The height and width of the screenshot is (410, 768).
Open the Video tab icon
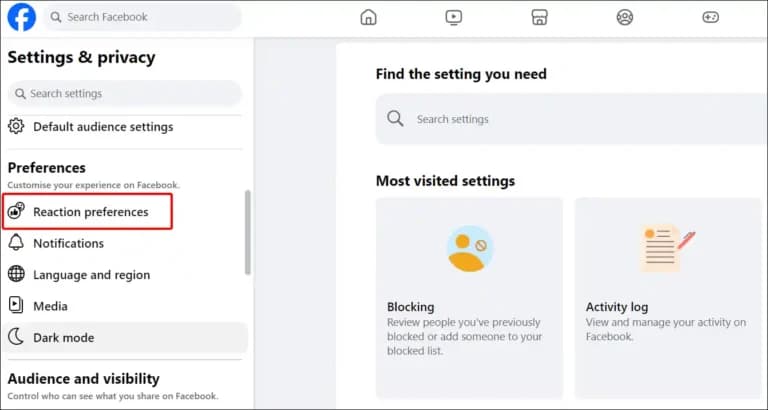pos(454,17)
